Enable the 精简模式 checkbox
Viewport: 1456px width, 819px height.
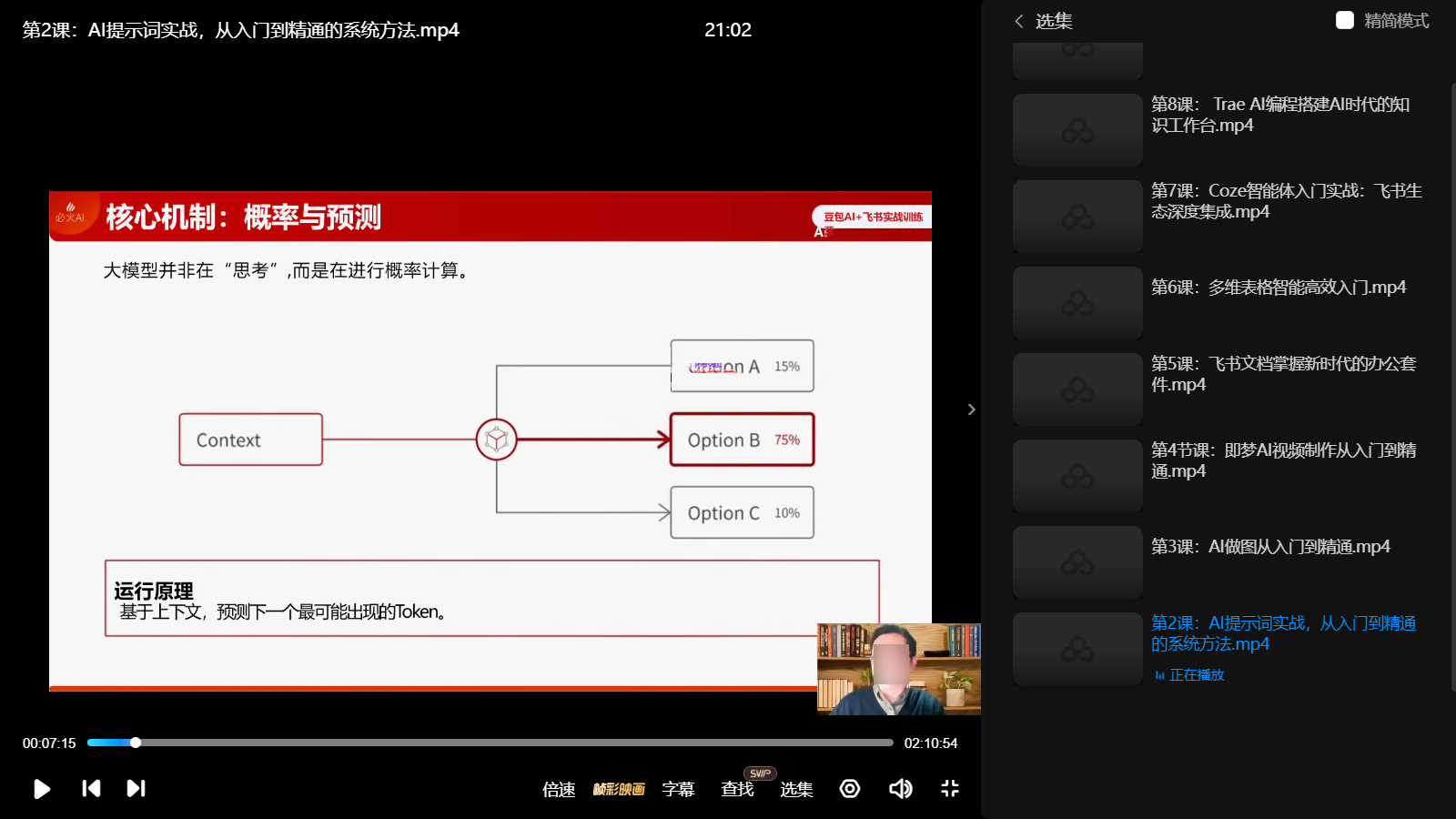point(1344,21)
